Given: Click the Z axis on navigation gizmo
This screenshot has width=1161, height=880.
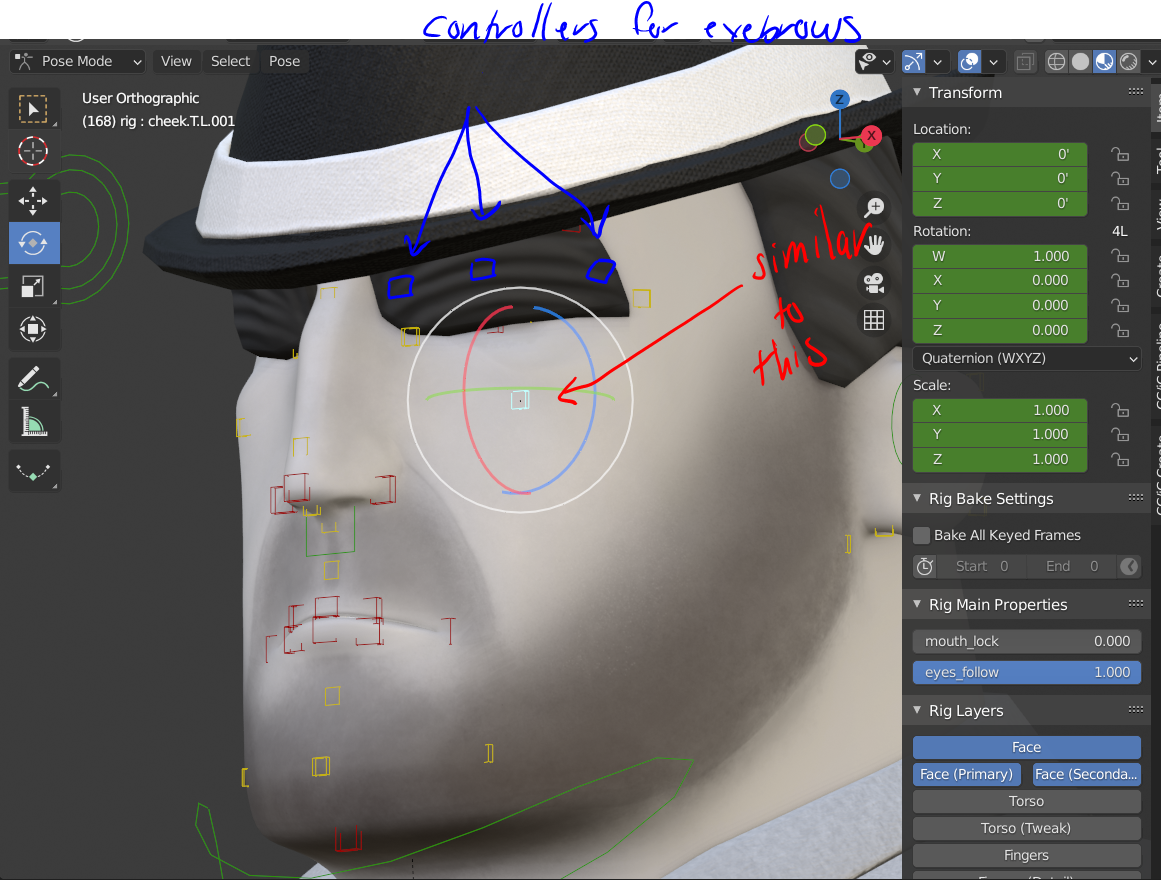Looking at the screenshot, I should 839,99.
